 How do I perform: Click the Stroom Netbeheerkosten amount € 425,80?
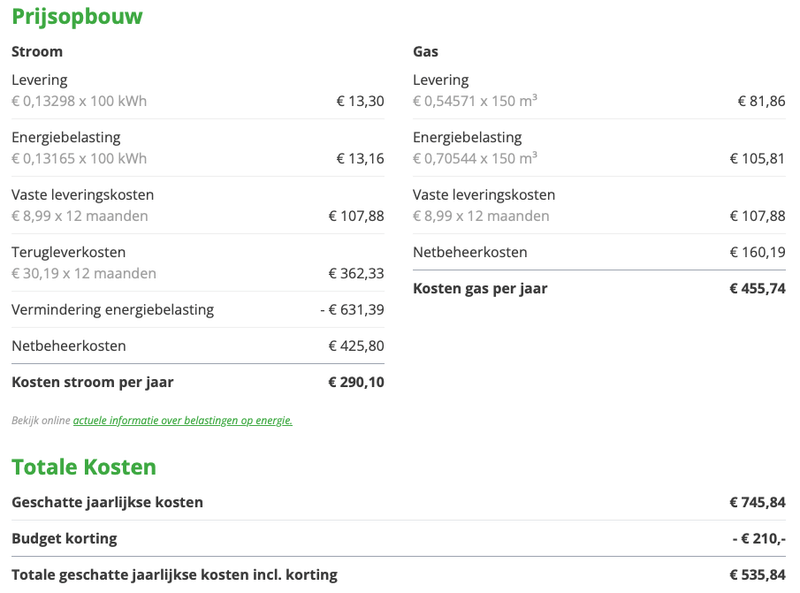356,346
